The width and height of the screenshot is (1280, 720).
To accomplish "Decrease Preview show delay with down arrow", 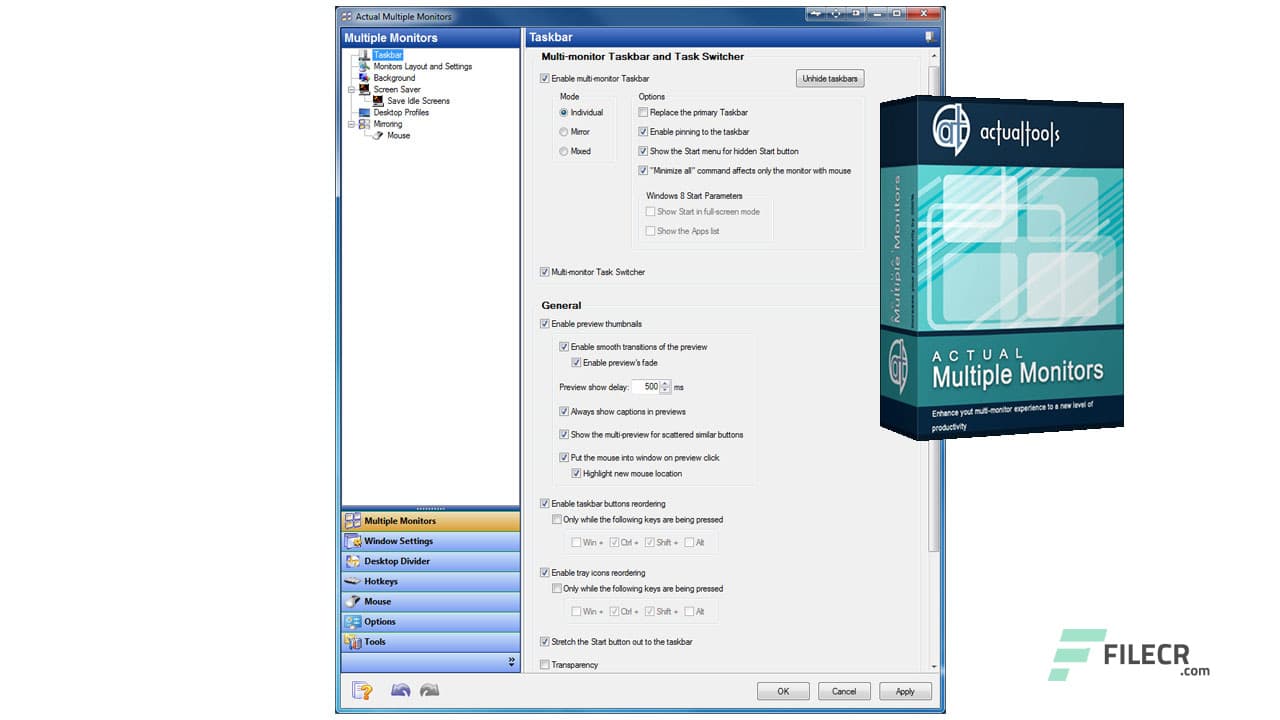I will click(x=665, y=390).
